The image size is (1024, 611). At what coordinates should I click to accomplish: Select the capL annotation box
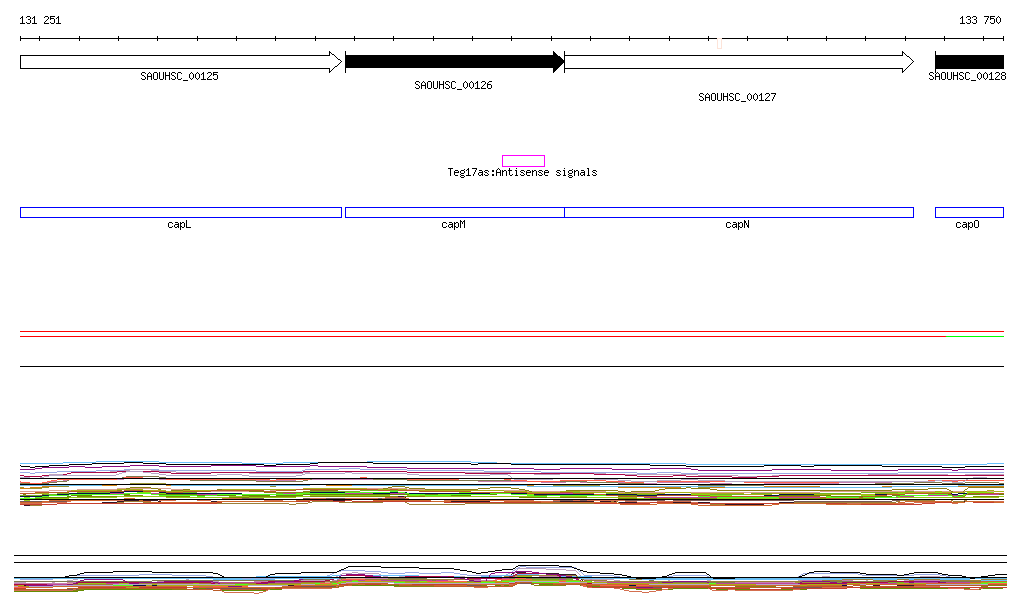pyautogui.click(x=180, y=212)
